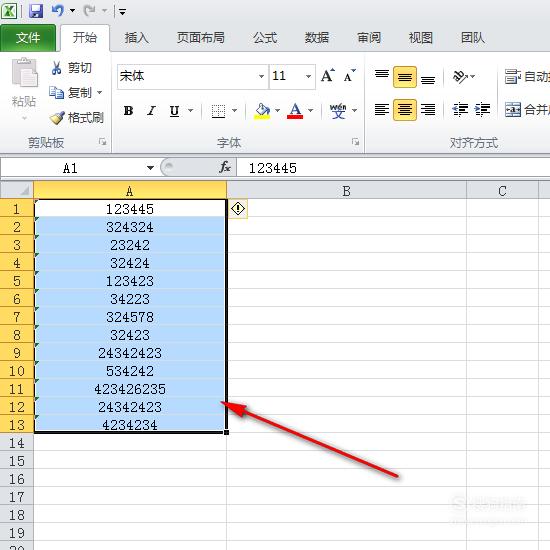550x550 pixels.
Task: Click the Save icon in quick access toolbar
Action: (x=36, y=11)
